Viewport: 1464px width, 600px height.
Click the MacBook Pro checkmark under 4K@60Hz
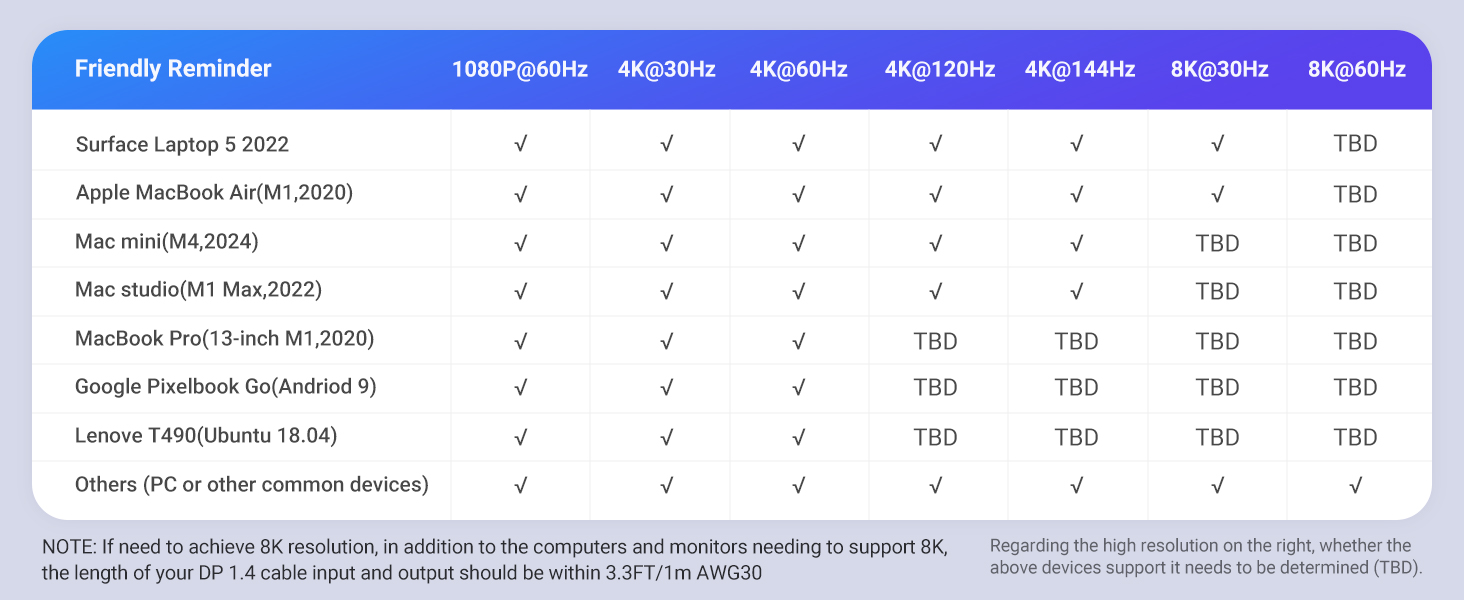click(798, 341)
